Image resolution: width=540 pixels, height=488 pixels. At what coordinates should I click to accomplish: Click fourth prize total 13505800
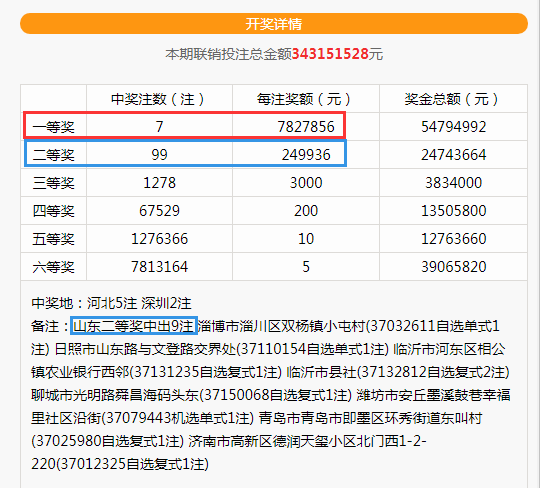pyautogui.click(x=454, y=211)
